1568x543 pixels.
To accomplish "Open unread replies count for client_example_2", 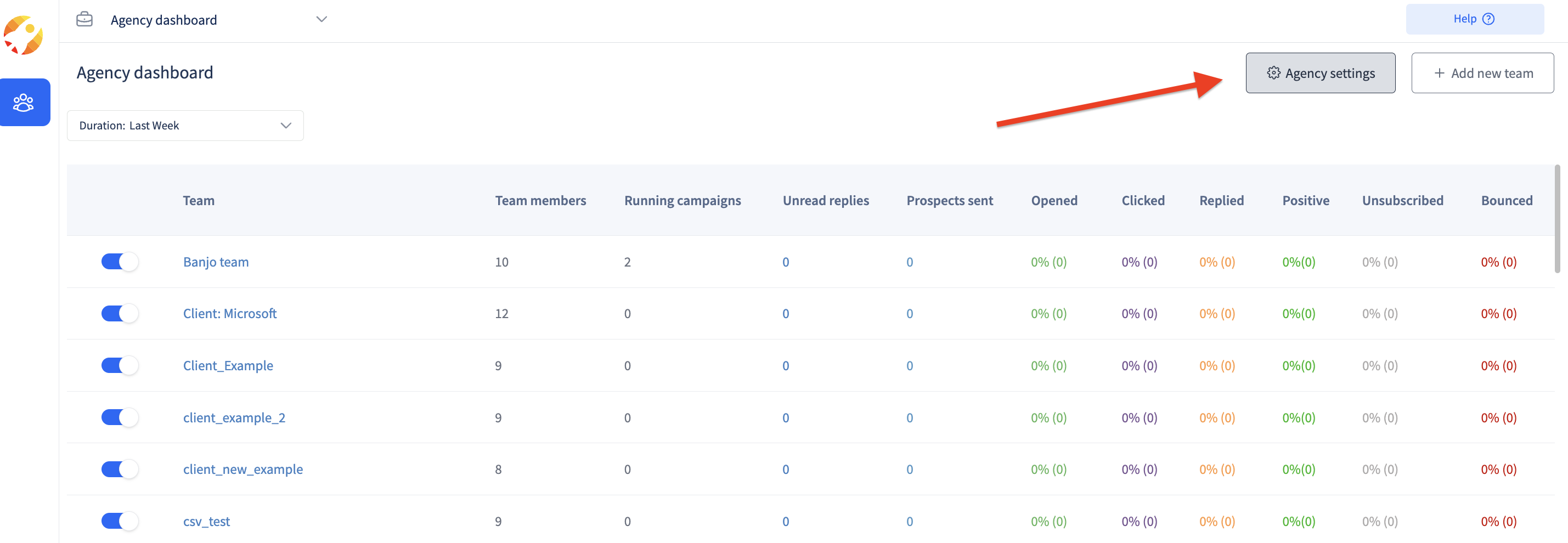I will (786, 417).
